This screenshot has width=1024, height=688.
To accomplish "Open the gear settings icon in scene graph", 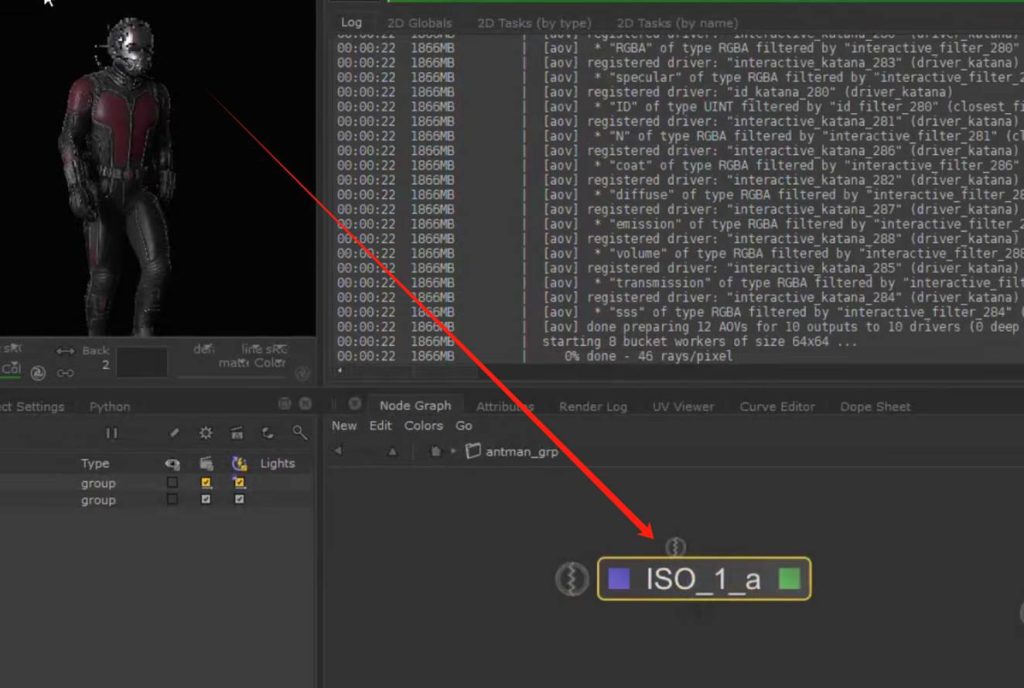I will click(x=205, y=433).
